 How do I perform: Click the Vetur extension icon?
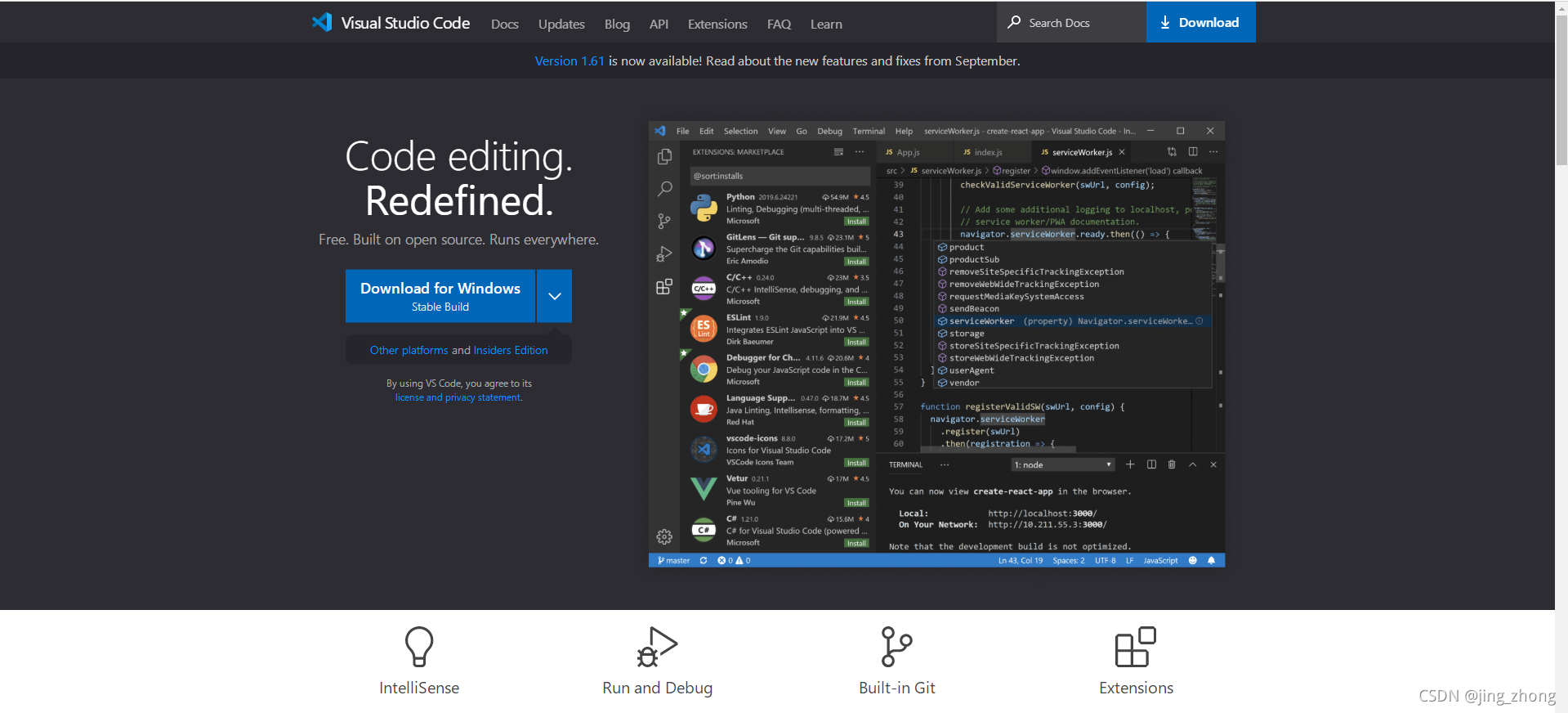pyautogui.click(x=704, y=489)
